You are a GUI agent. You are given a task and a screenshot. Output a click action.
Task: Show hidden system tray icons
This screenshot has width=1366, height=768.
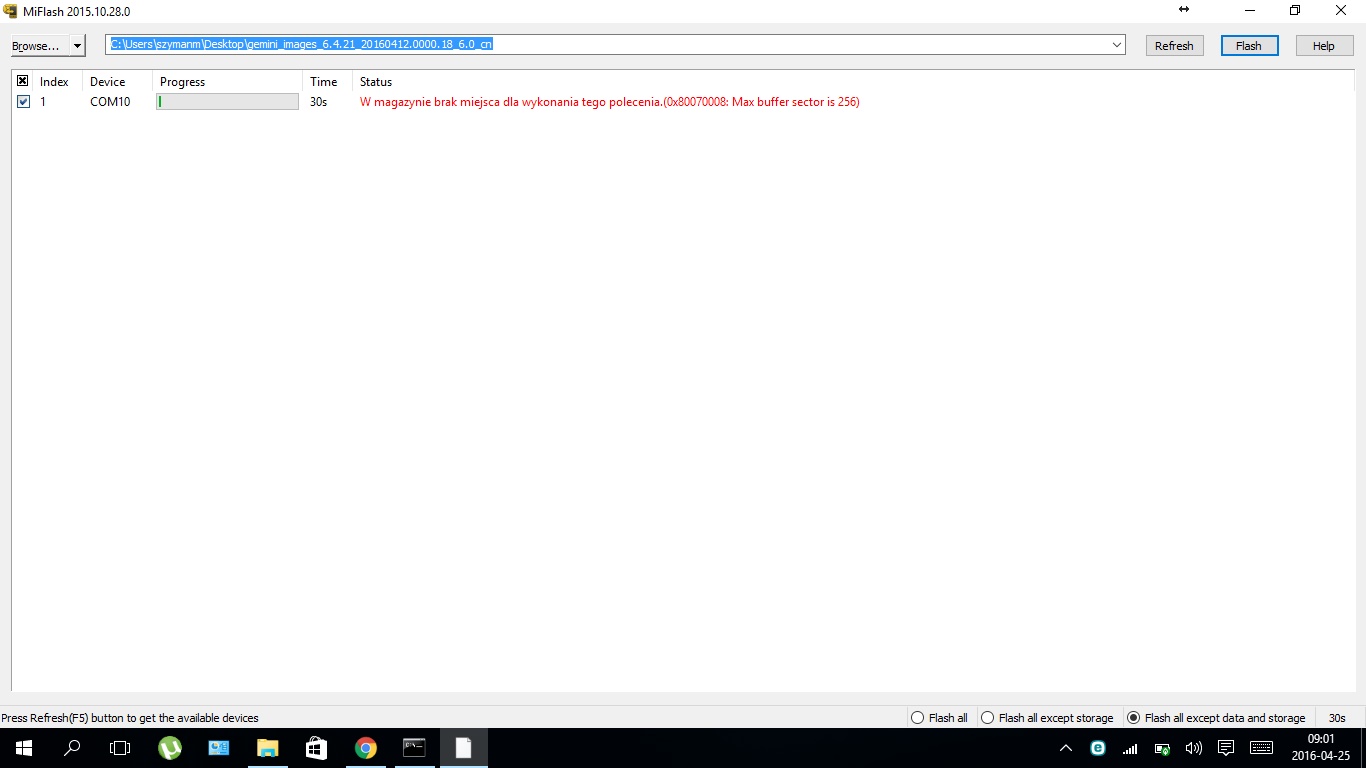point(1066,748)
